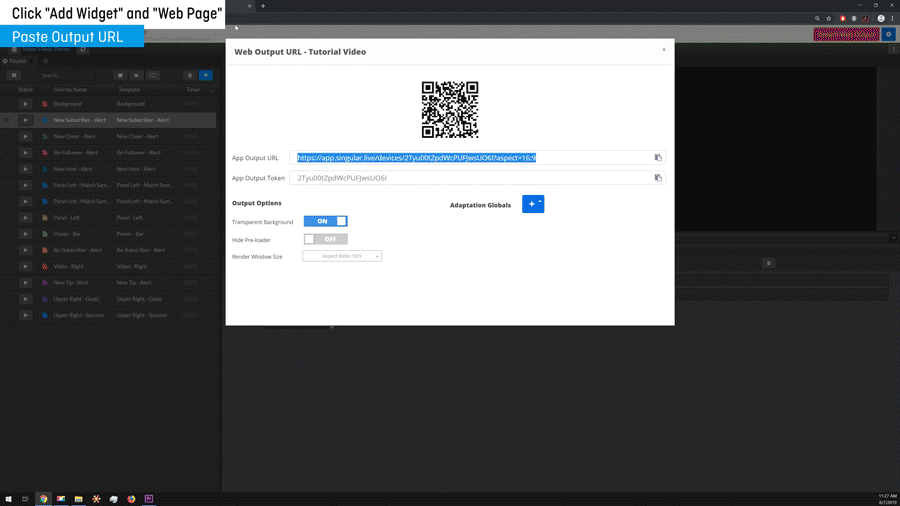Bookmark page with the star icon
This screenshot has width=900, height=506.
829,18
